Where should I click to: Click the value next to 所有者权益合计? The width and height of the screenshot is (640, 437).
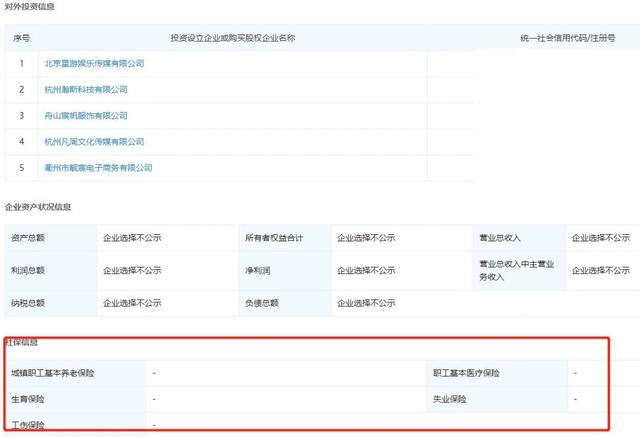click(366, 237)
